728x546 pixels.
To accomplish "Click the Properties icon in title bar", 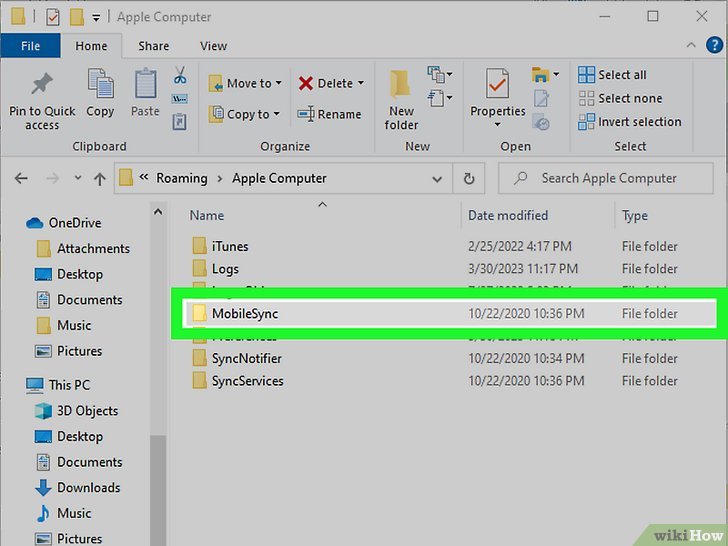I will 52,18.
